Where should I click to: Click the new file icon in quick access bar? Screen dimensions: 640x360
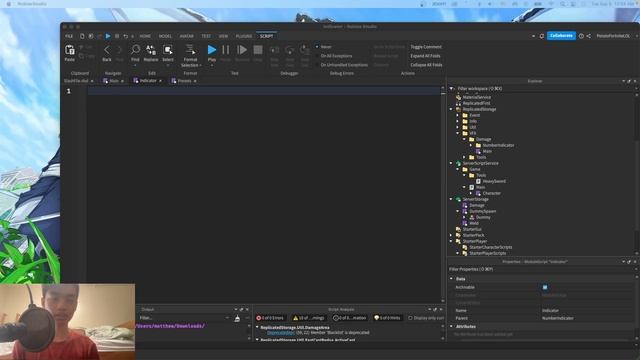tap(82, 36)
